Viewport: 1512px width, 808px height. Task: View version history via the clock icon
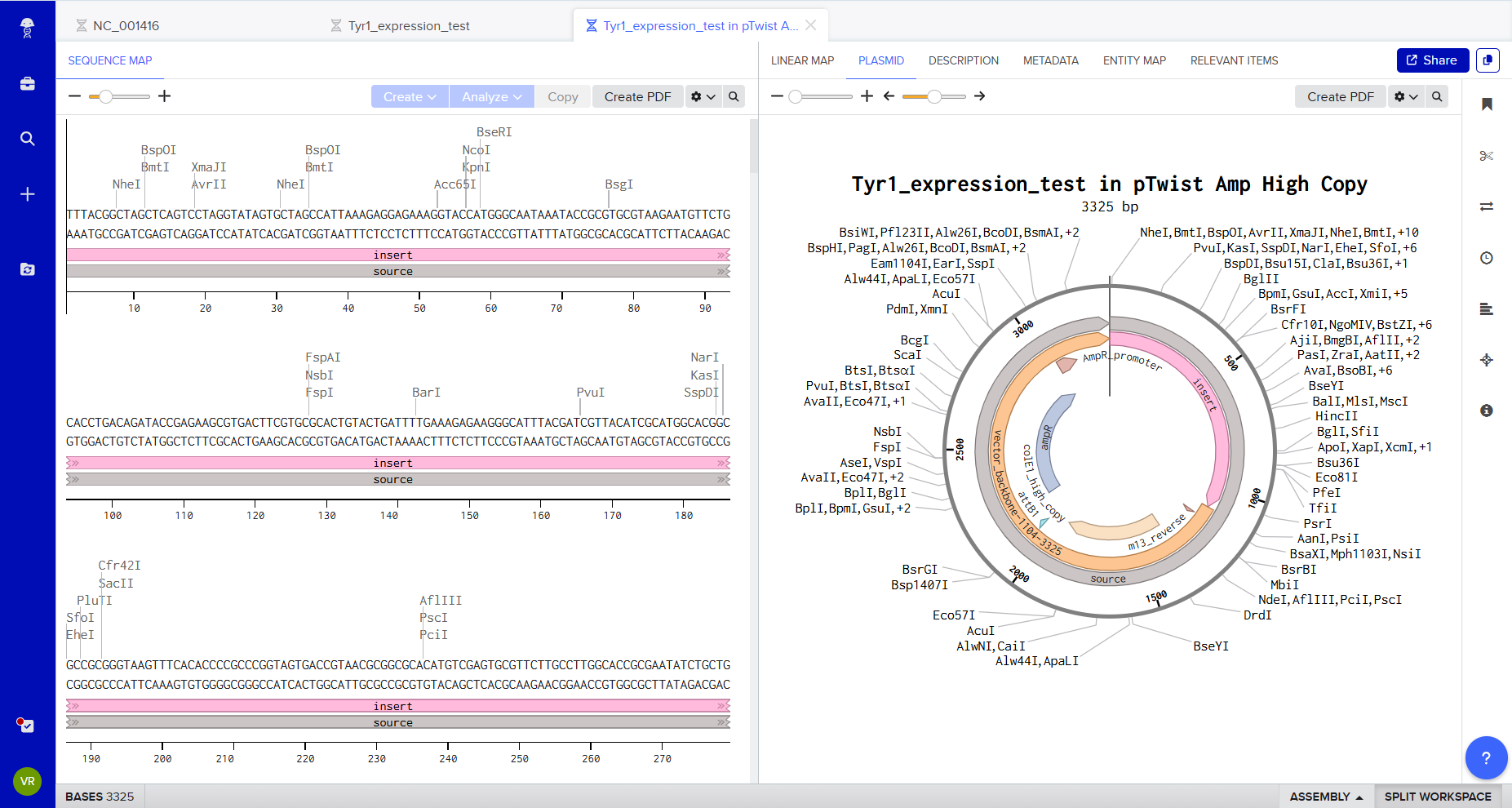(x=1487, y=258)
